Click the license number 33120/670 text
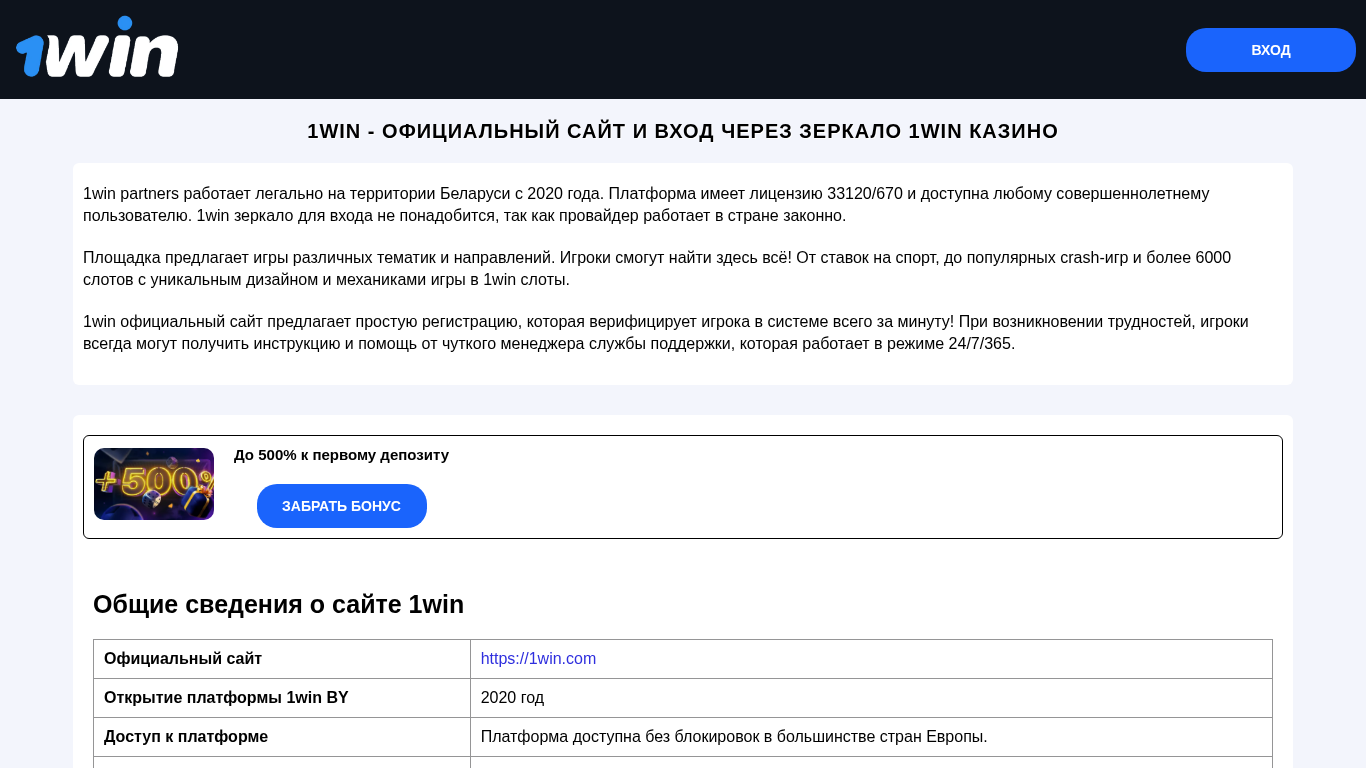This screenshot has width=1366, height=768. [864, 194]
